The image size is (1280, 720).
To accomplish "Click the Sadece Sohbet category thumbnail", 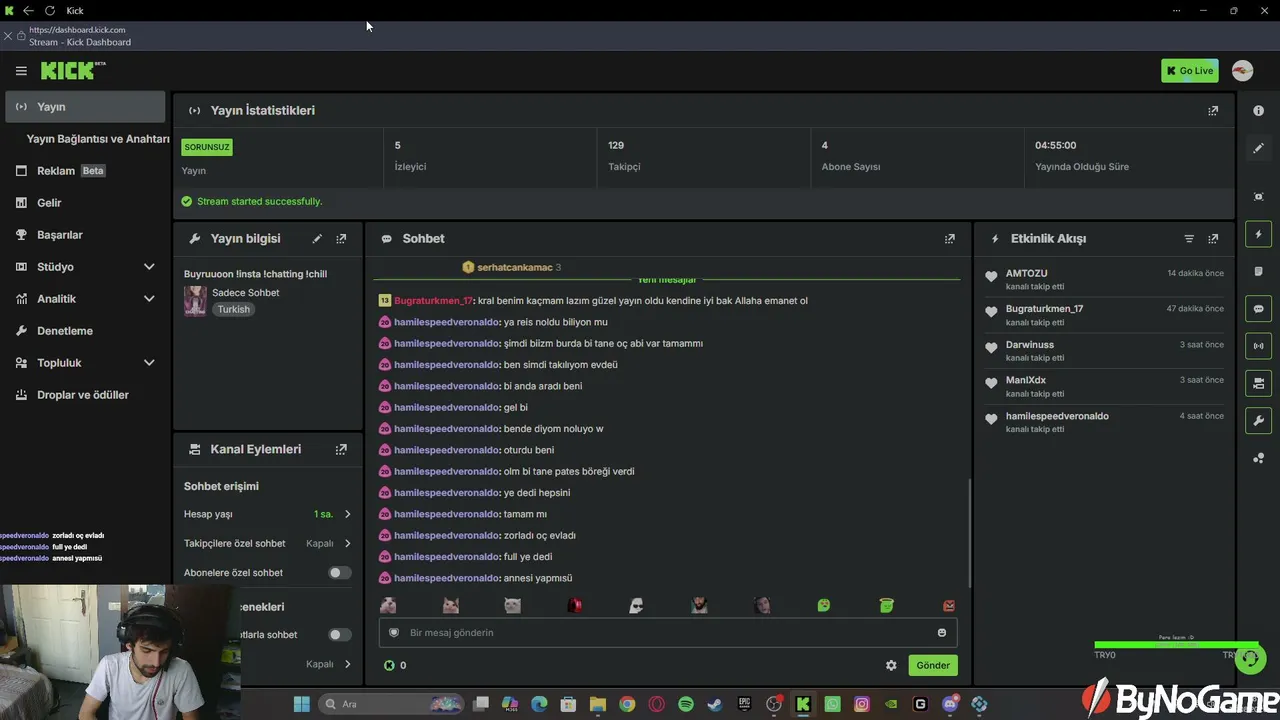I will point(195,301).
